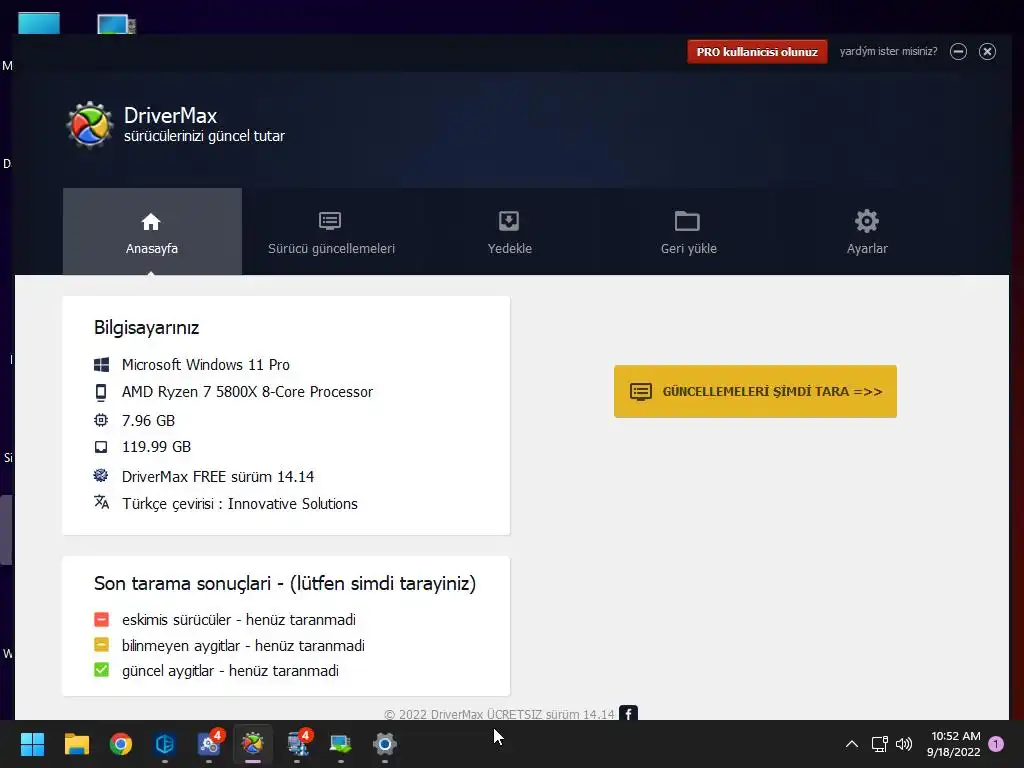The image size is (1024, 768).
Task: Click the gear icon beside DriverMax FREE sürüm
Action: pos(101,475)
